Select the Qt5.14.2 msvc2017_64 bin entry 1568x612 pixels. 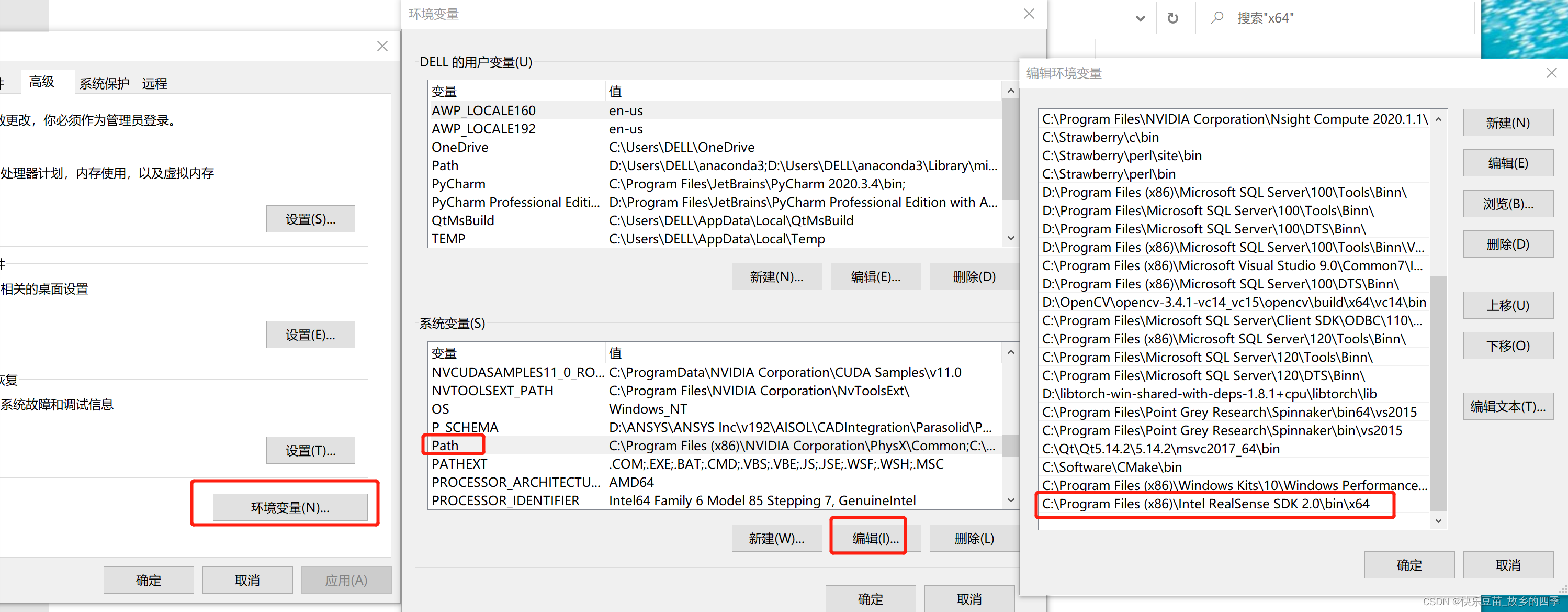(1234, 449)
